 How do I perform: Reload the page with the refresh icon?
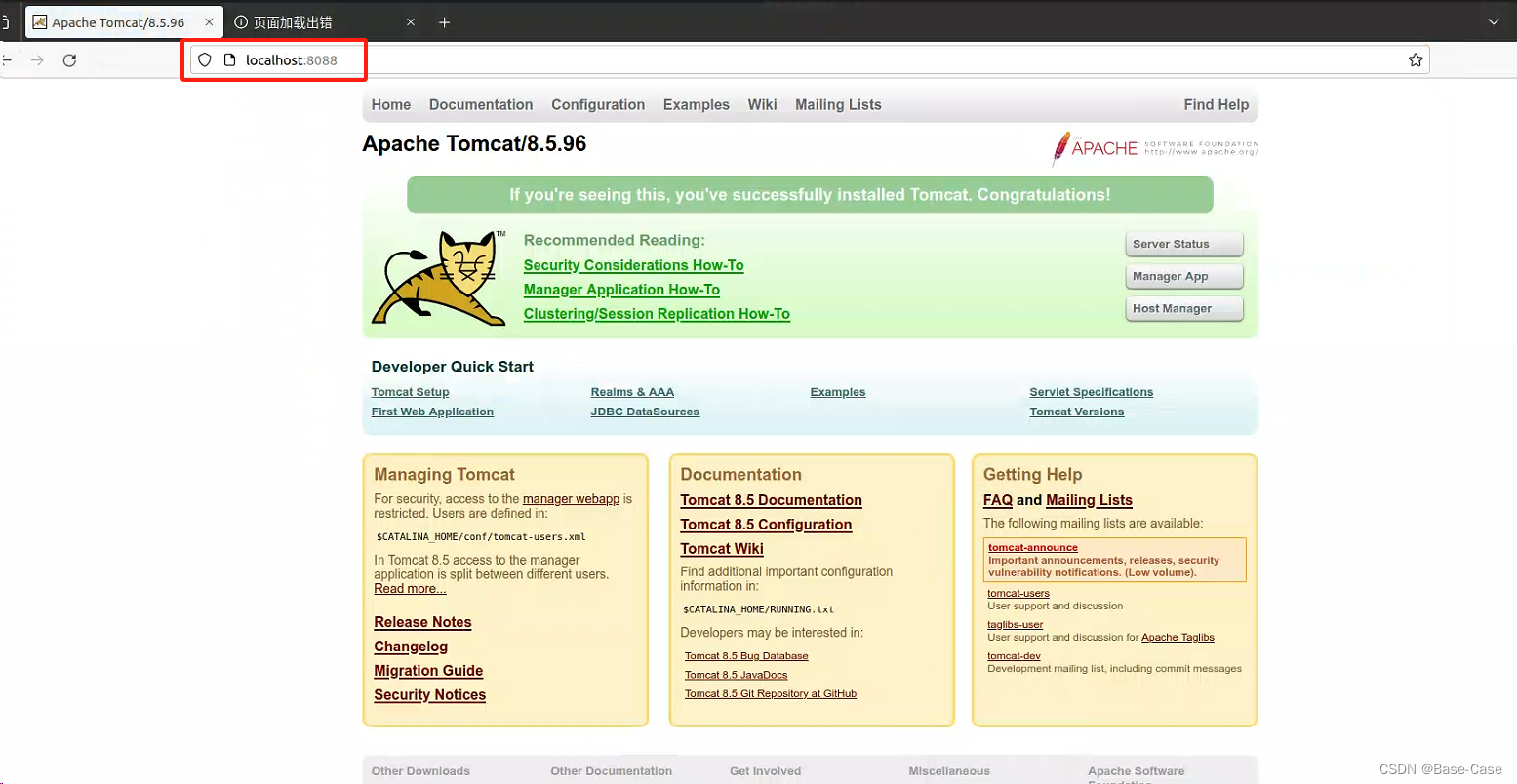[69, 60]
